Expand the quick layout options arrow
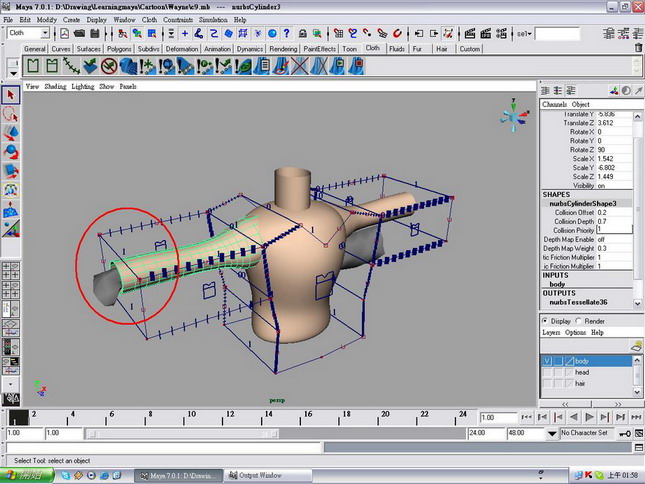Screen dimensions: 645x484 [10, 384]
